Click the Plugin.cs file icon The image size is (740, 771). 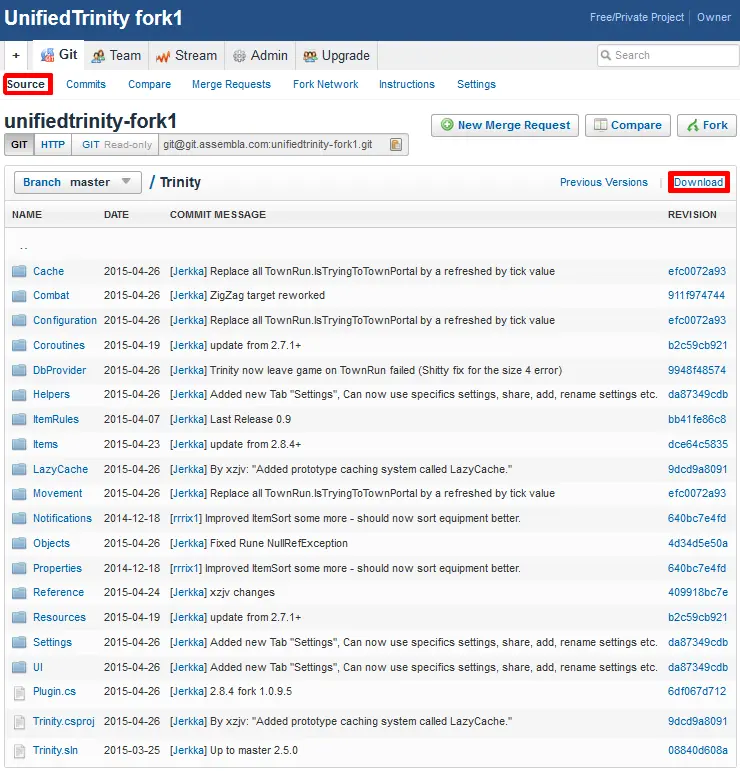[x=20, y=692]
